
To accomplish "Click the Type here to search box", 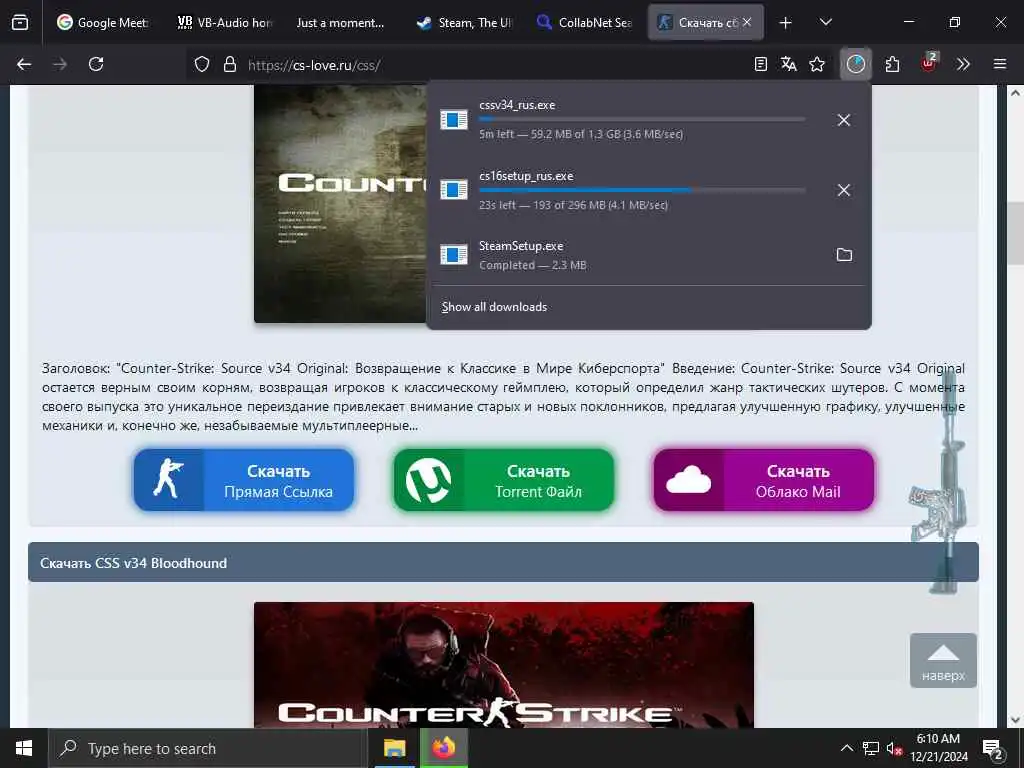I will pos(208,748).
